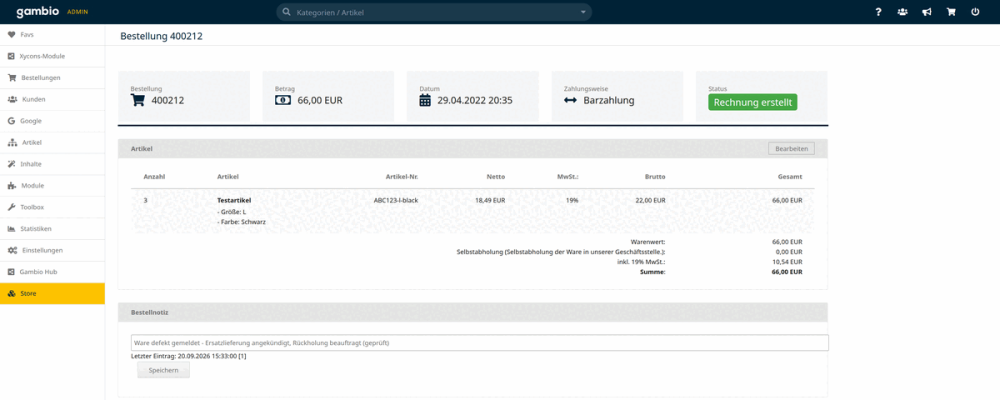The image size is (1000, 400).
Task: Open the Gambio Hub sidebar entry
Action: pyautogui.click(x=52, y=272)
